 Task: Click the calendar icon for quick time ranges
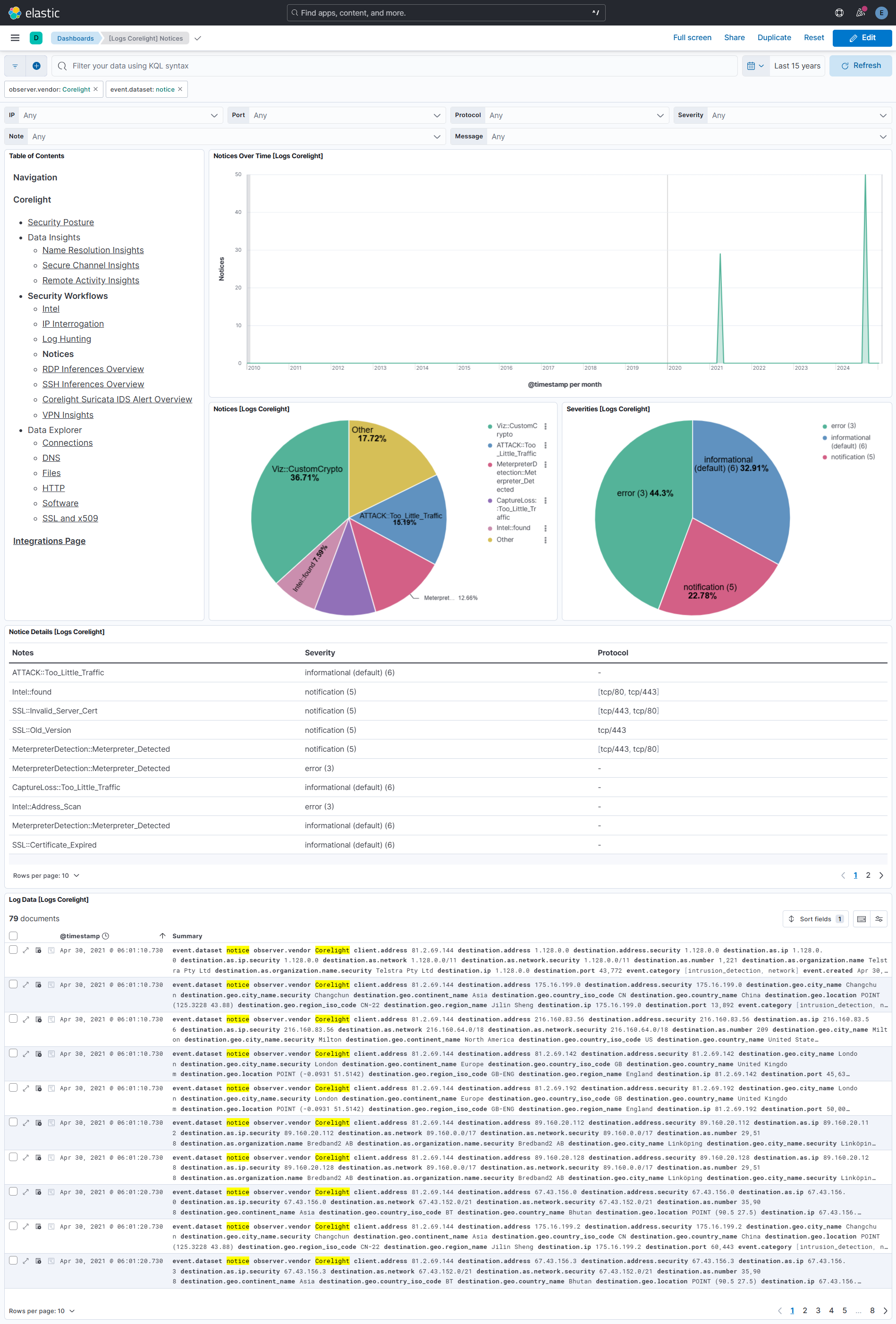(752, 66)
